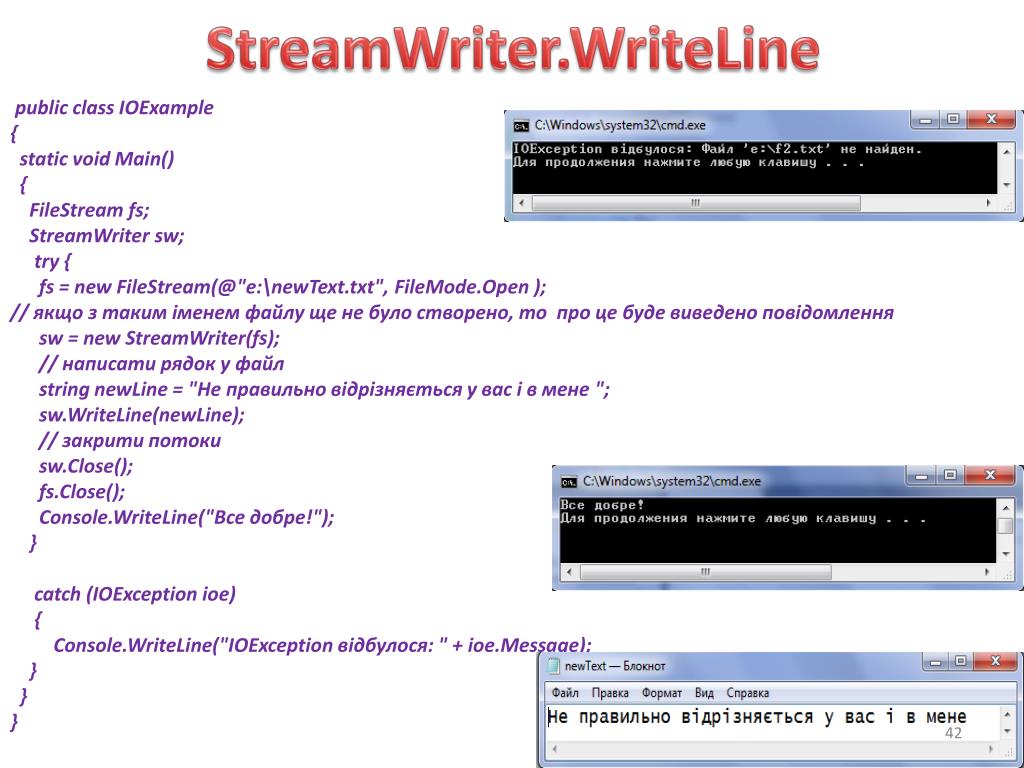
Task: Click vertical scrollbar thumb in lower cmd window
Action: [1006, 526]
